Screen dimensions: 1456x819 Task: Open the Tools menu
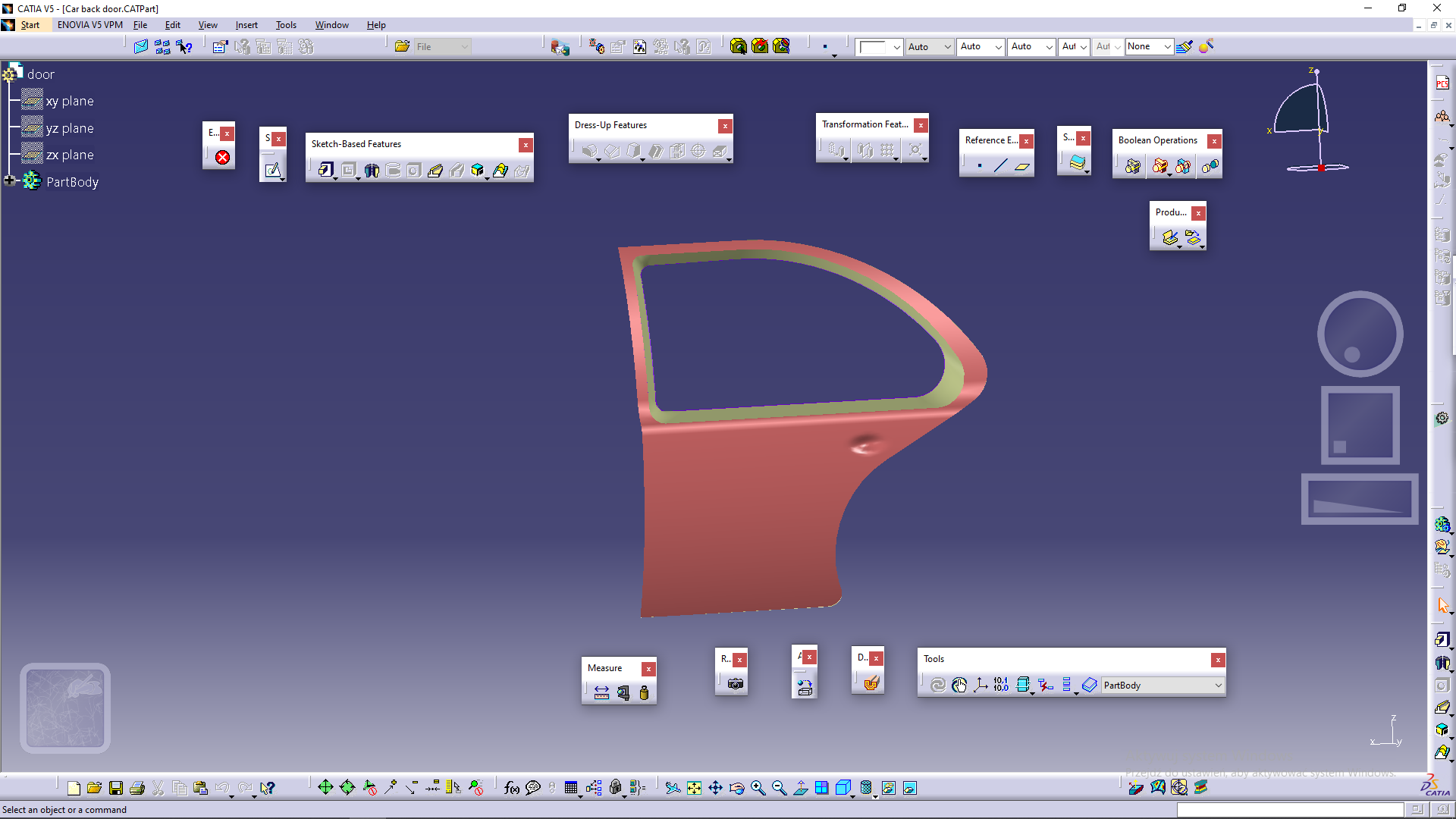(286, 25)
